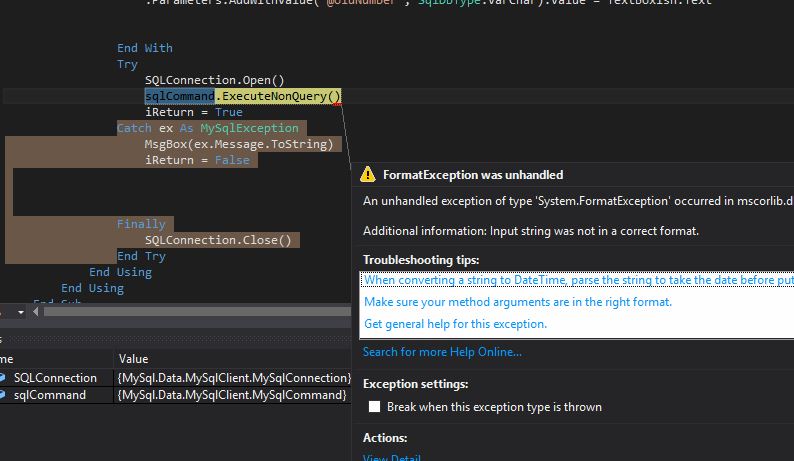This screenshot has width=794, height=461.
Task: Click the yellow warning icon in the exception dialog
Action: (x=368, y=174)
